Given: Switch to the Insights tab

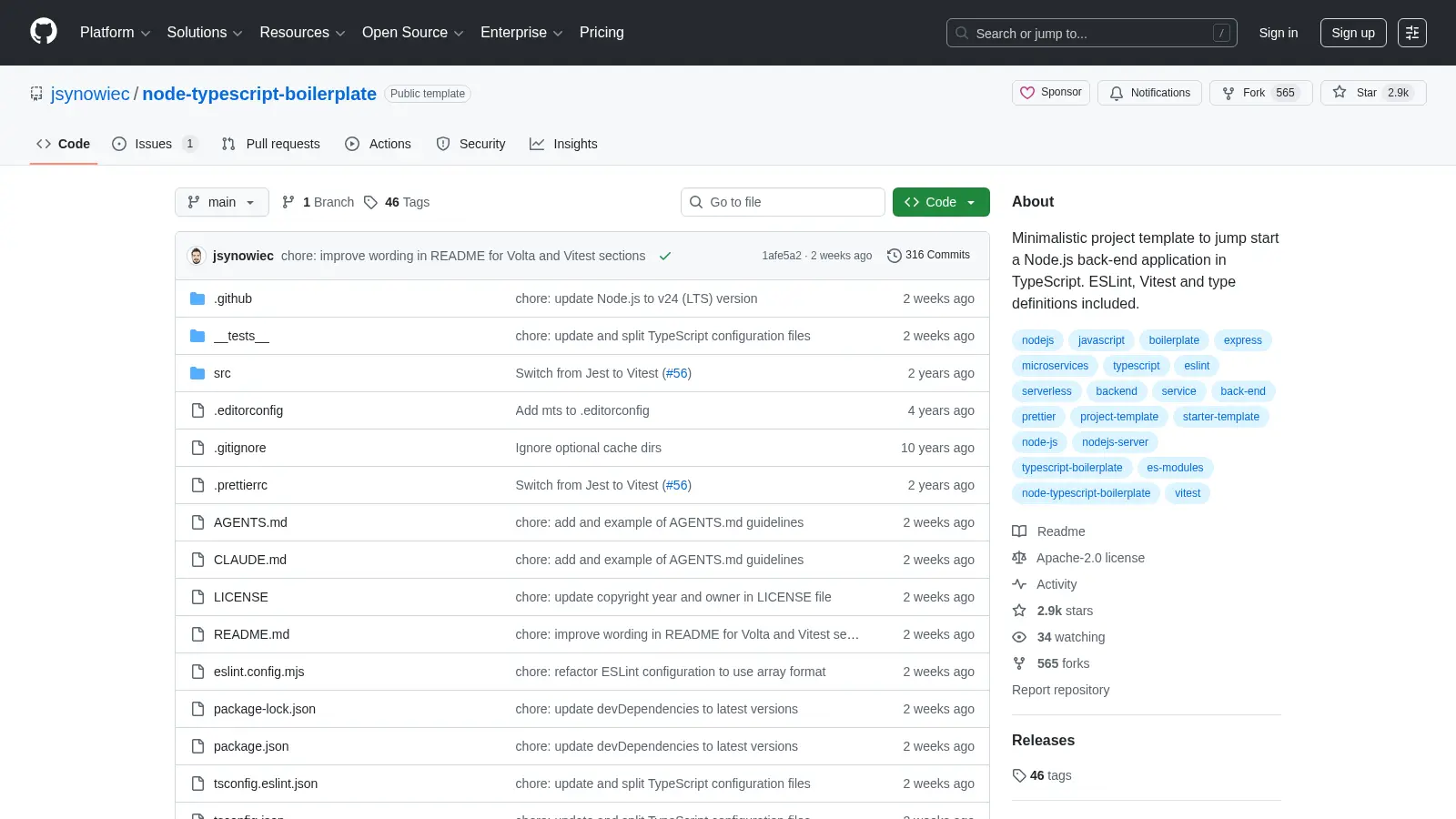Looking at the screenshot, I should (563, 144).
